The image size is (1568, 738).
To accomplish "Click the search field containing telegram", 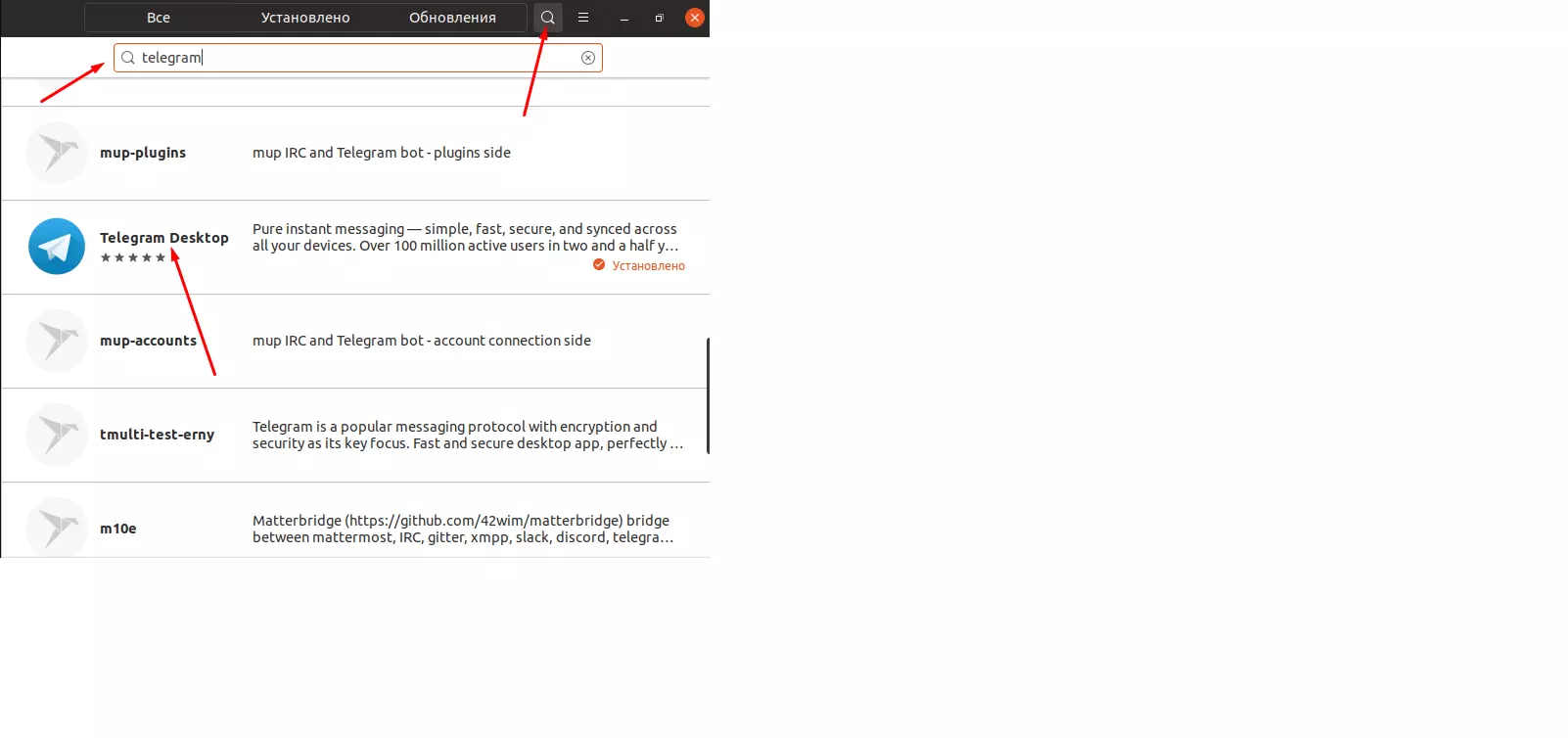I will [358, 58].
